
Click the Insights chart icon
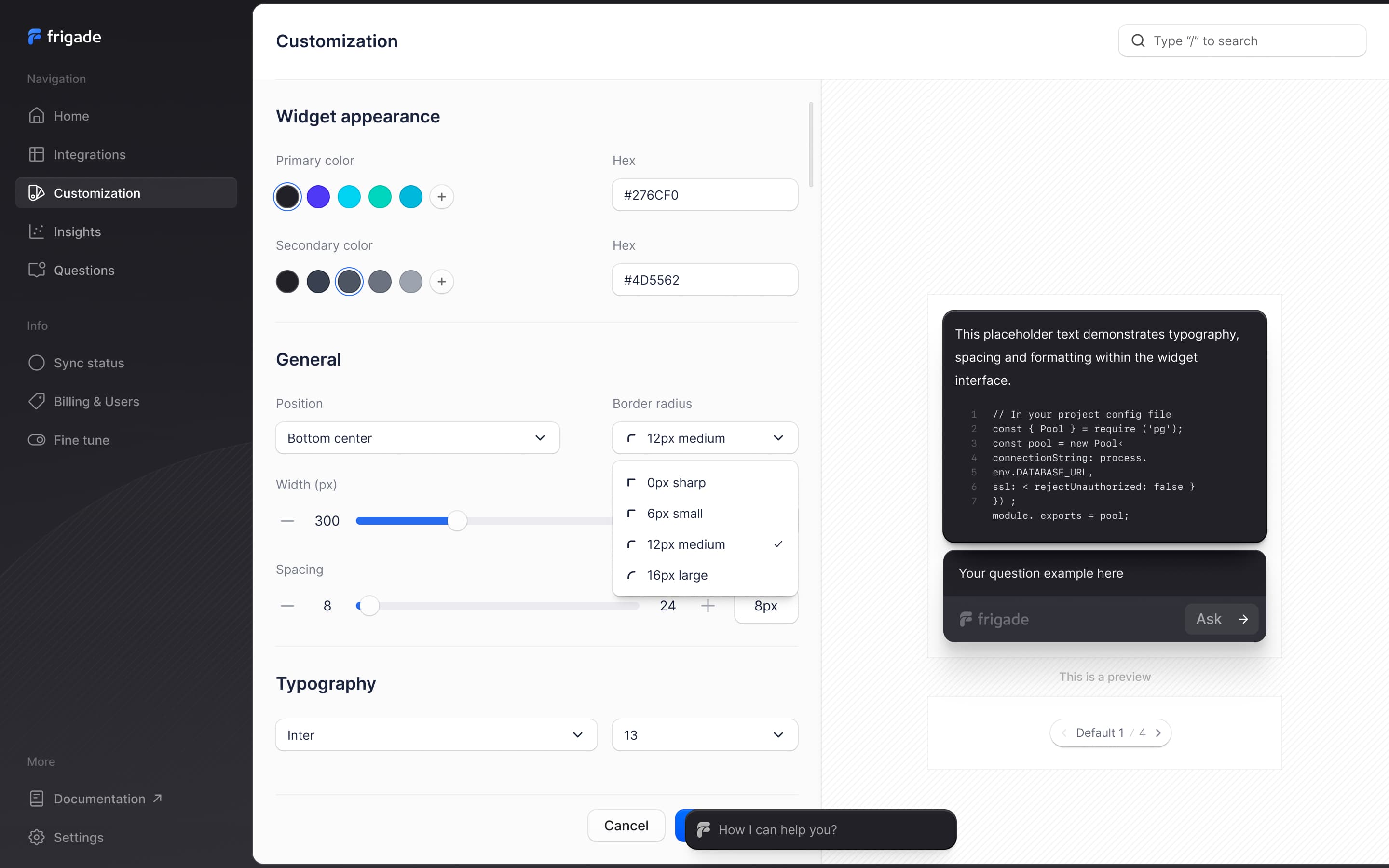click(37, 231)
